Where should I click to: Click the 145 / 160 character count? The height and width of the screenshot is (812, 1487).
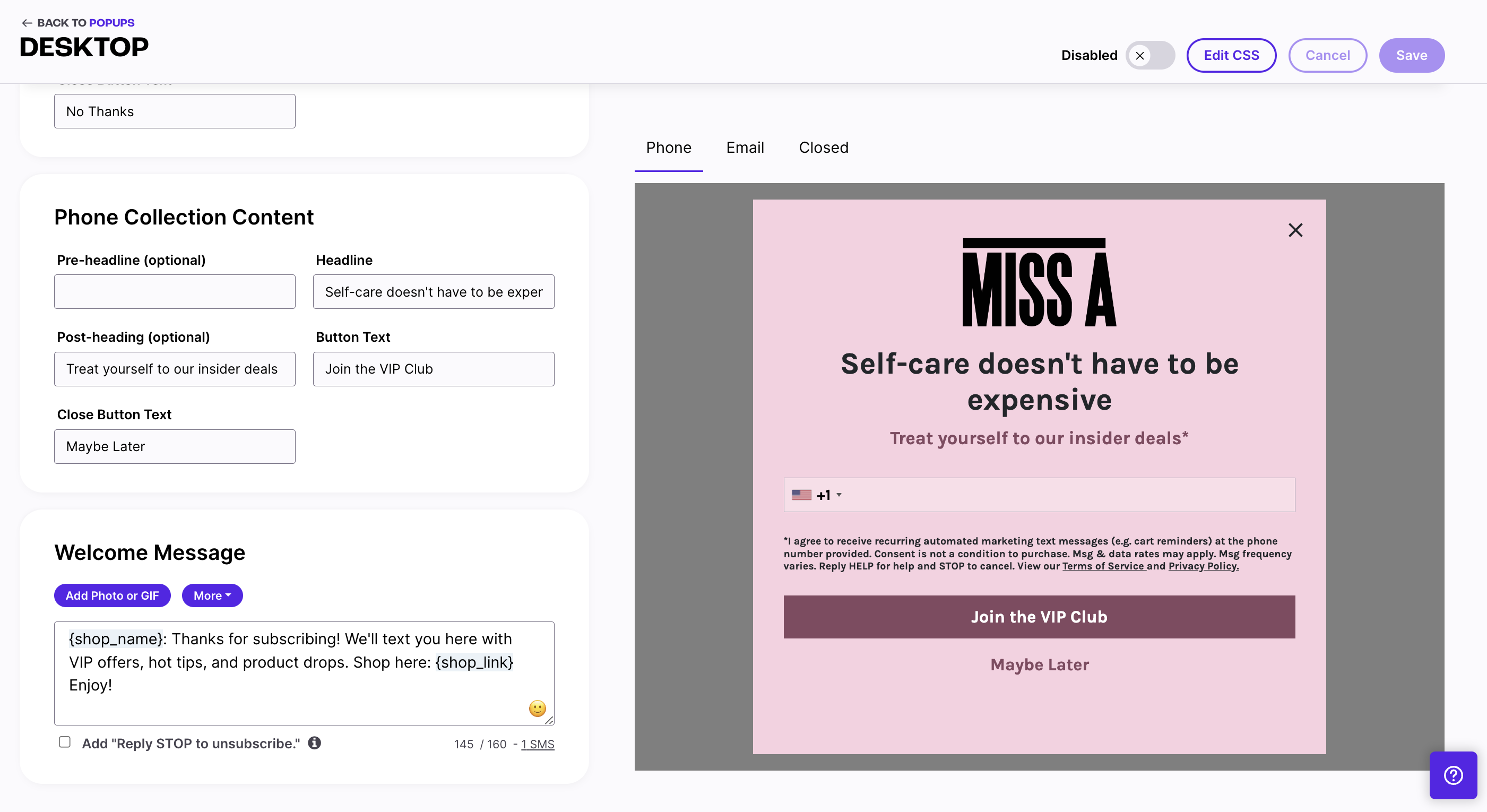tap(480, 745)
